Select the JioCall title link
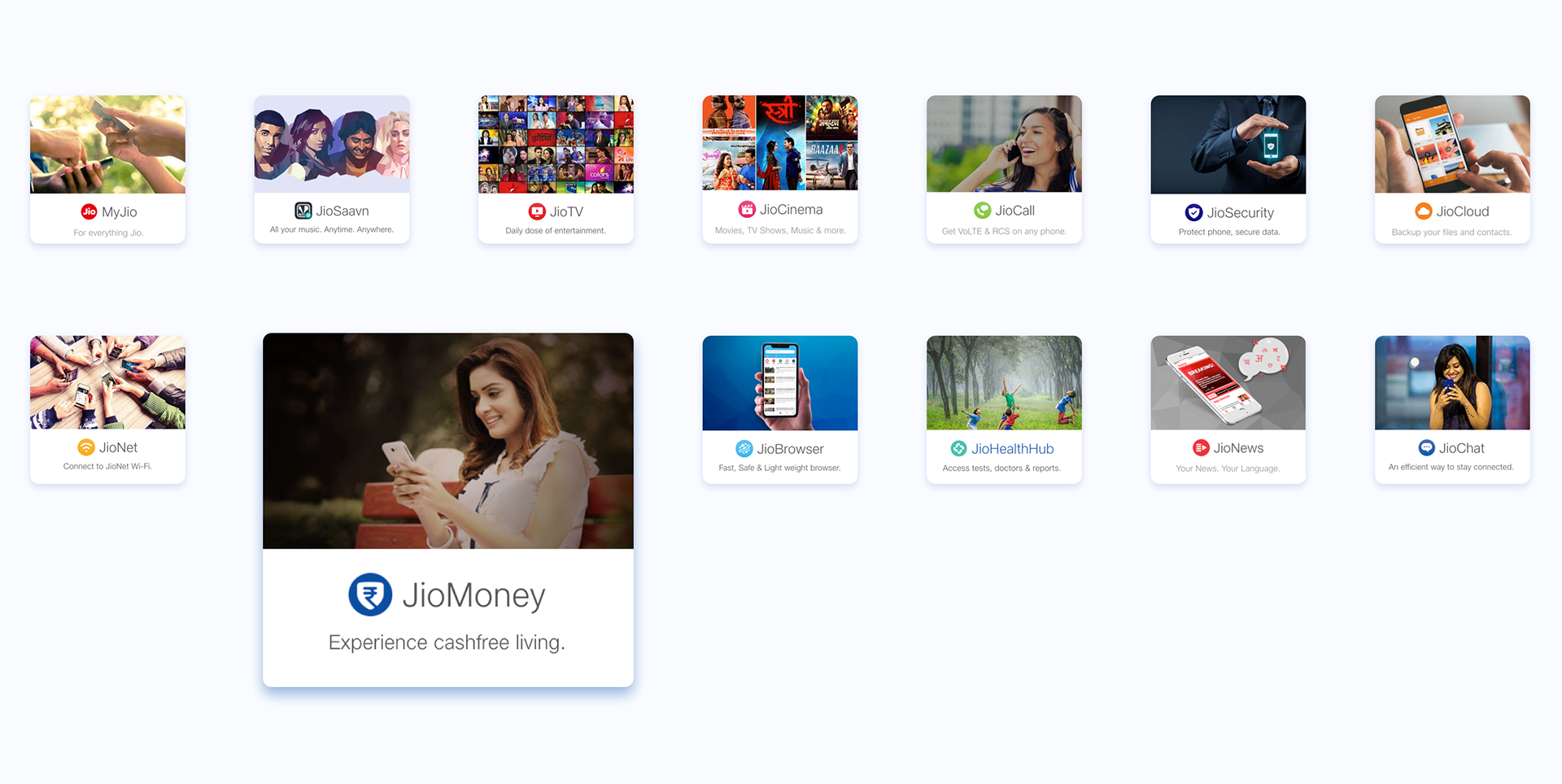Image resolution: width=1562 pixels, height=784 pixels. pyautogui.click(x=1014, y=210)
